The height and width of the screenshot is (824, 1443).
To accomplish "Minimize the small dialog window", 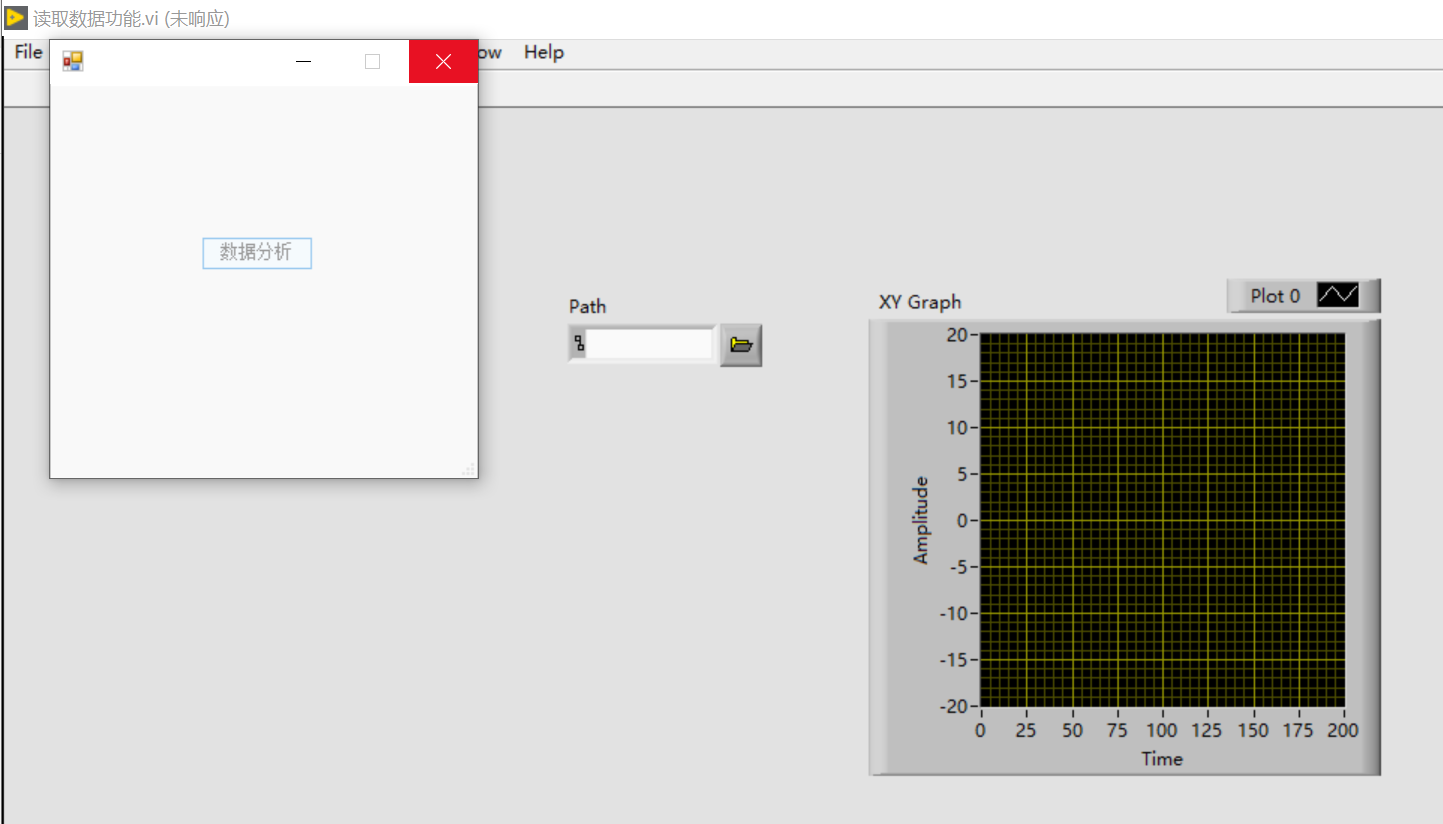I will (304, 62).
